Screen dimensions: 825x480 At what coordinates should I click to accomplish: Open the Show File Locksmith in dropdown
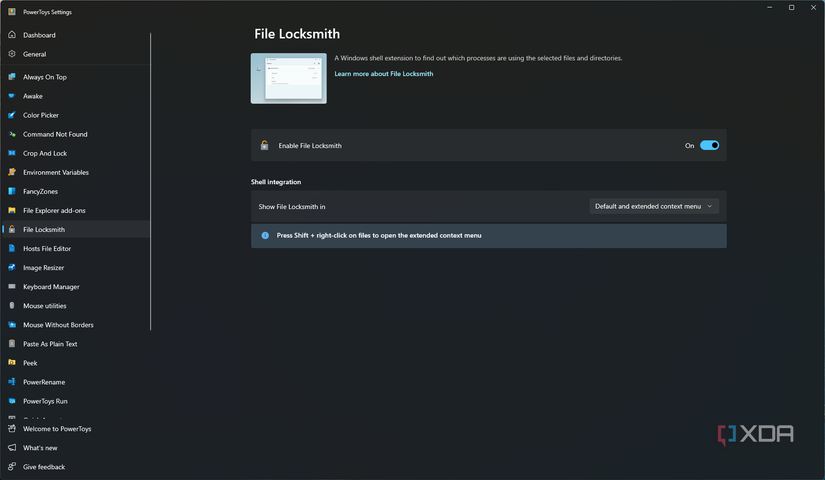653,206
